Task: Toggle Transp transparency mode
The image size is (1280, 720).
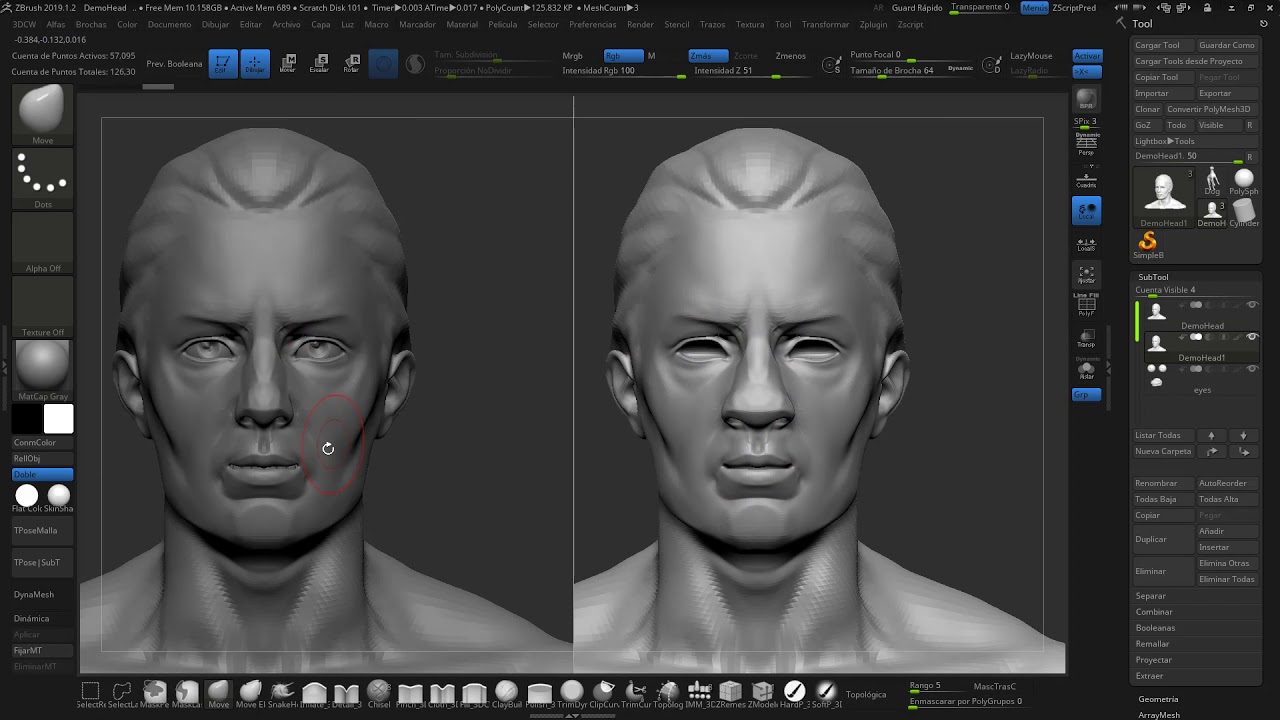Action: (x=1086, y=338)
